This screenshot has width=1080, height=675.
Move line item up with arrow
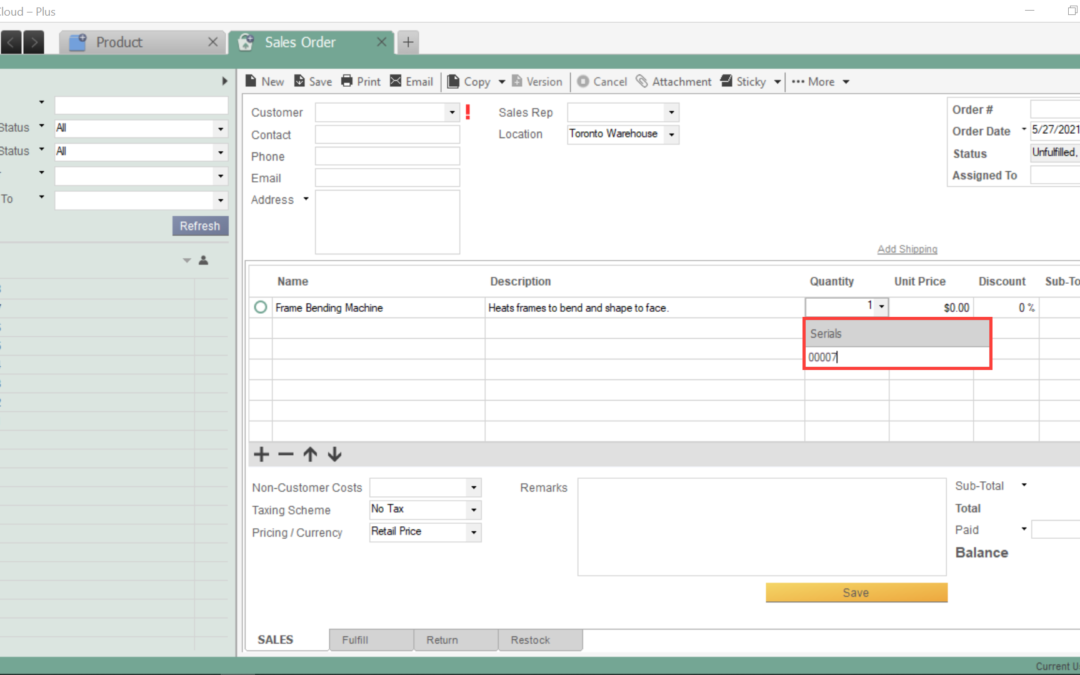pyautogui.click(x=310, y=455)
